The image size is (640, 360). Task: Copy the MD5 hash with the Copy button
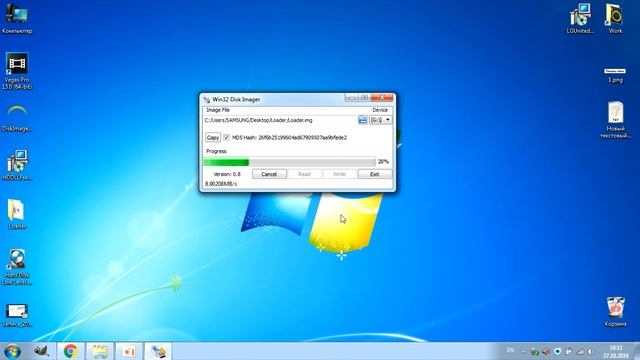coord(213,138)
